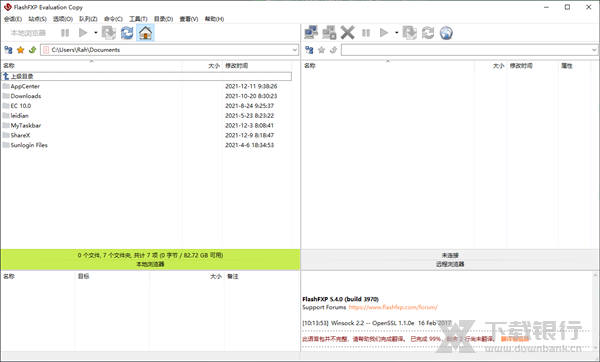The height and width of the screenshot is (362, 600).
Task: Refresh the remote browser file list
Action: (x=428, y=33)
